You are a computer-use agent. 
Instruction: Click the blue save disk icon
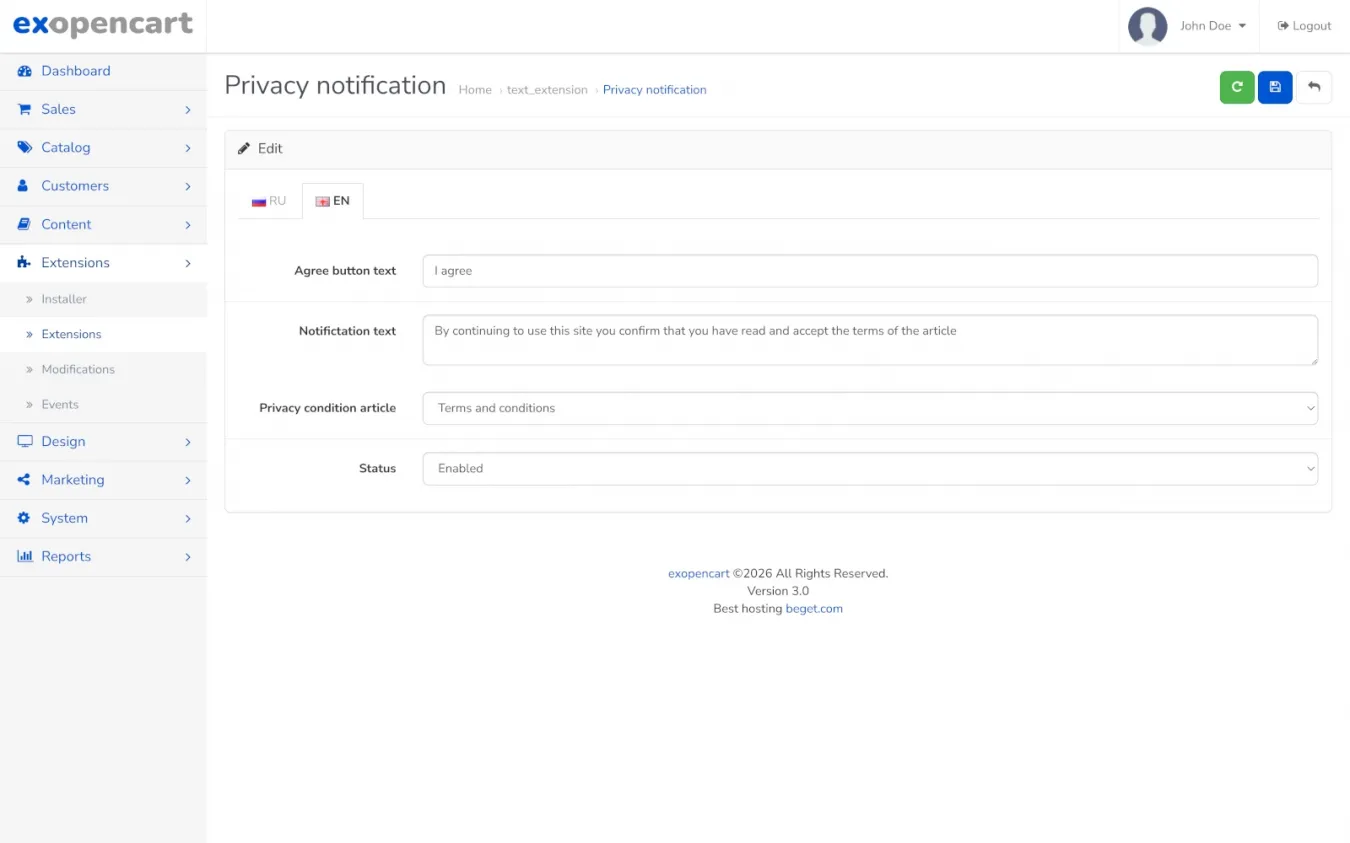pyautogui.click(x=1275, y=88)
